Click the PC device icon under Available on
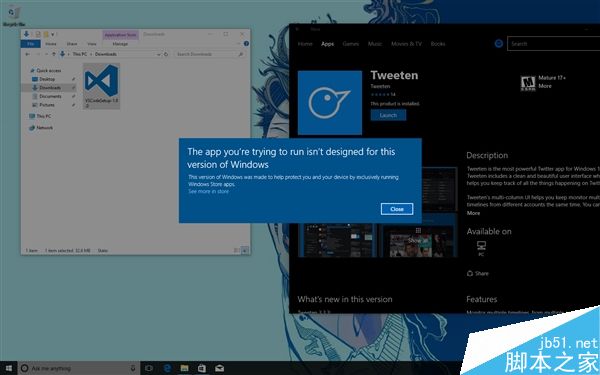Screen dimensions: 600x375 tap(481, 248)
